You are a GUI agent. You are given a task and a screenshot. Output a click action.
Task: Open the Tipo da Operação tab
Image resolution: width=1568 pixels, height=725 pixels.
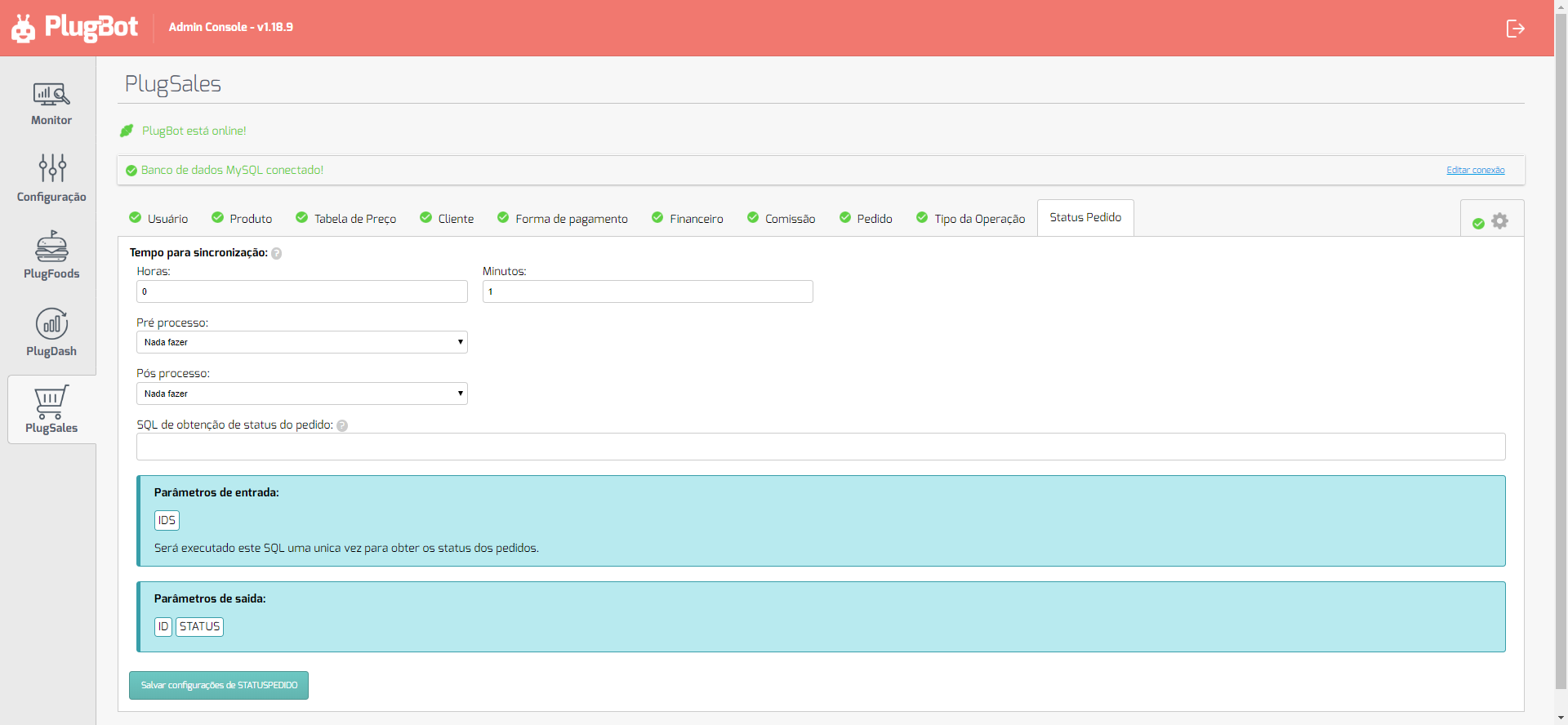pyautogui.click(x=971, y=218)
